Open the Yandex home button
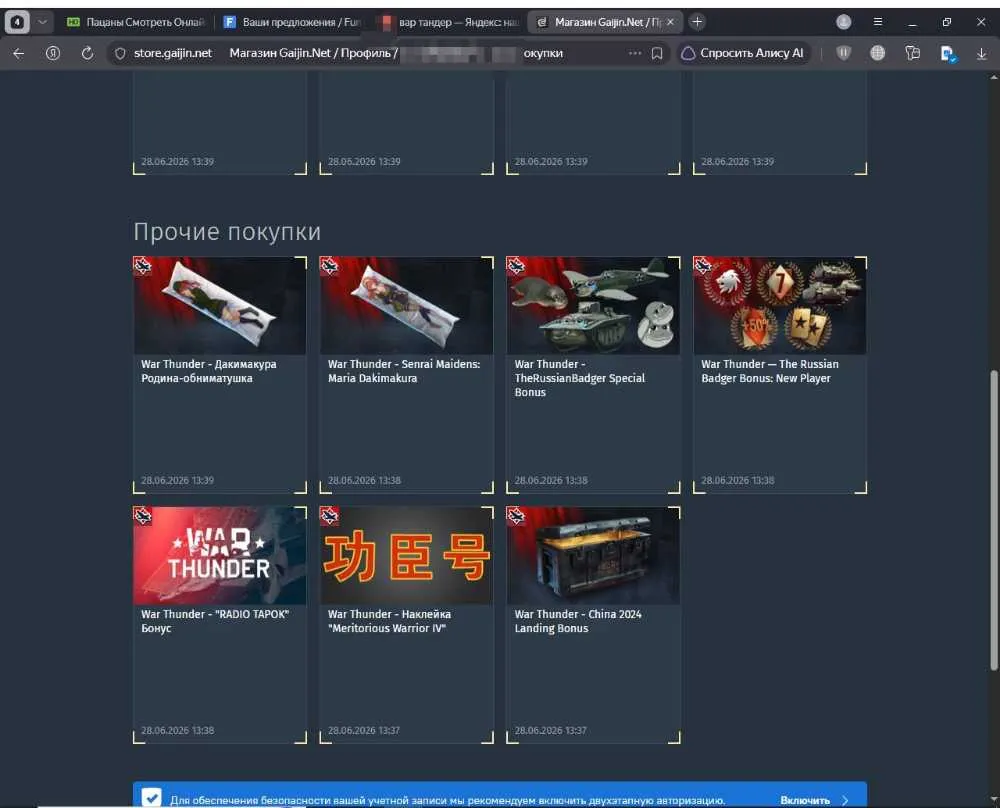Screen dimensions: 1000x808 point(53,54)
